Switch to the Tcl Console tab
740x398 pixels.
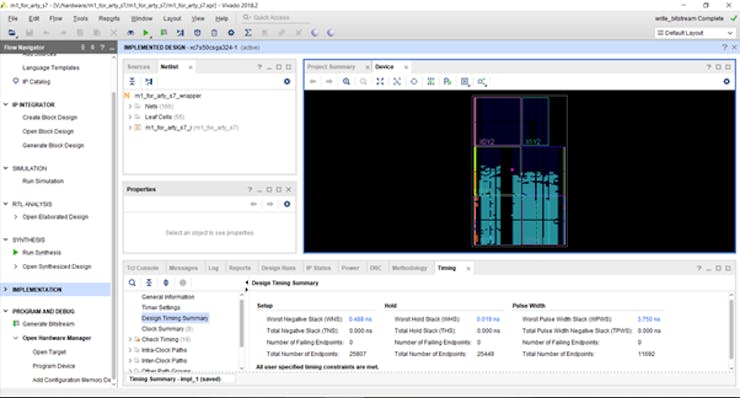tap(143, 268)
